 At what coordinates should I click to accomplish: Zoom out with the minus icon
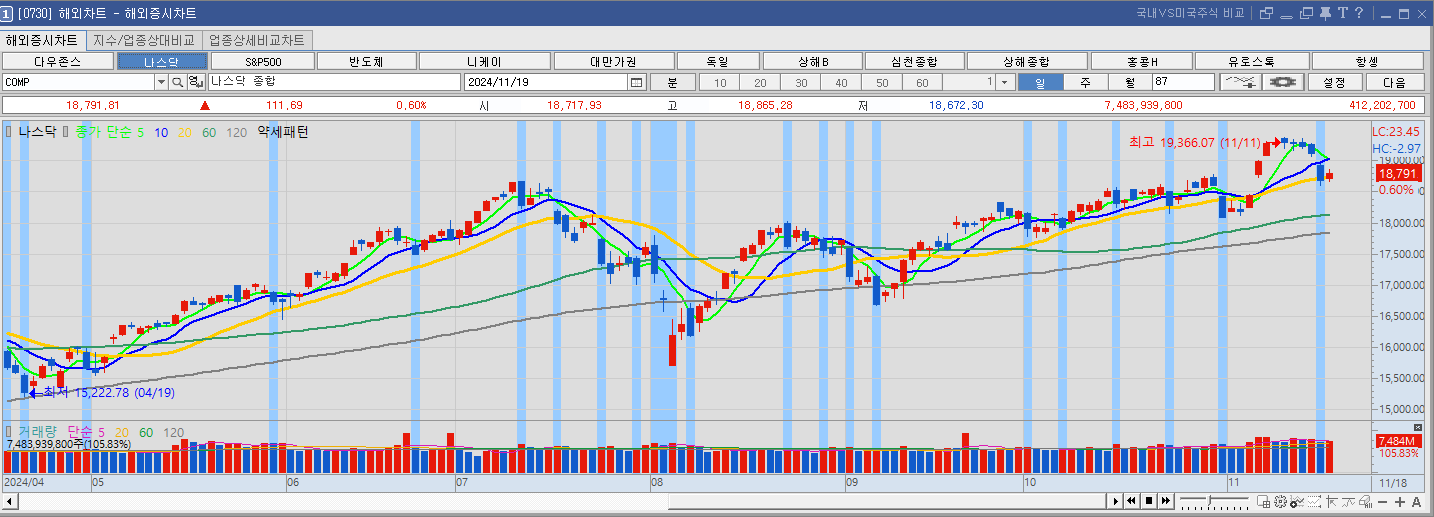(1382, 501)
